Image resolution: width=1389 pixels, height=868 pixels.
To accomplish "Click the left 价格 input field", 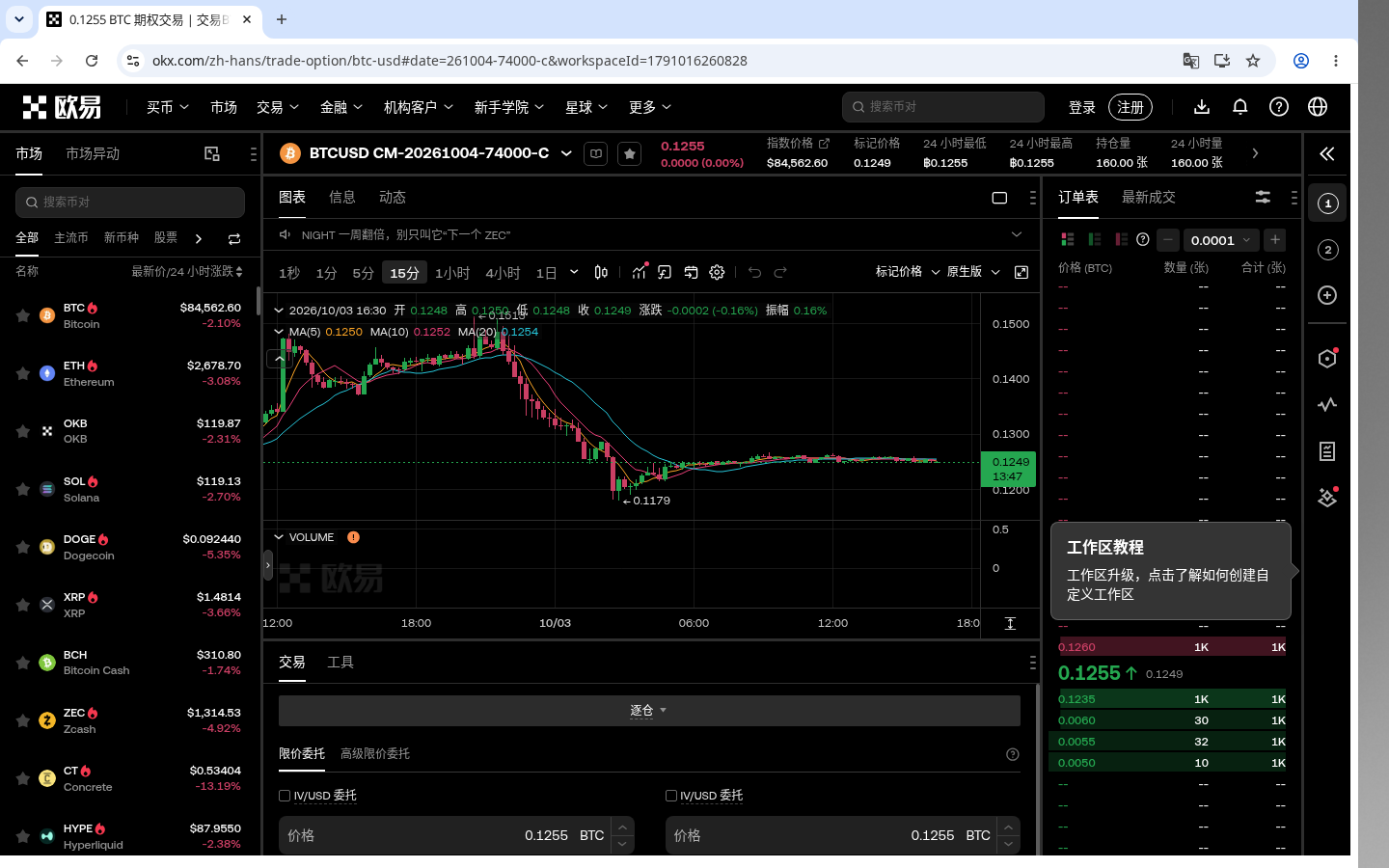I will tap(445, 835).
